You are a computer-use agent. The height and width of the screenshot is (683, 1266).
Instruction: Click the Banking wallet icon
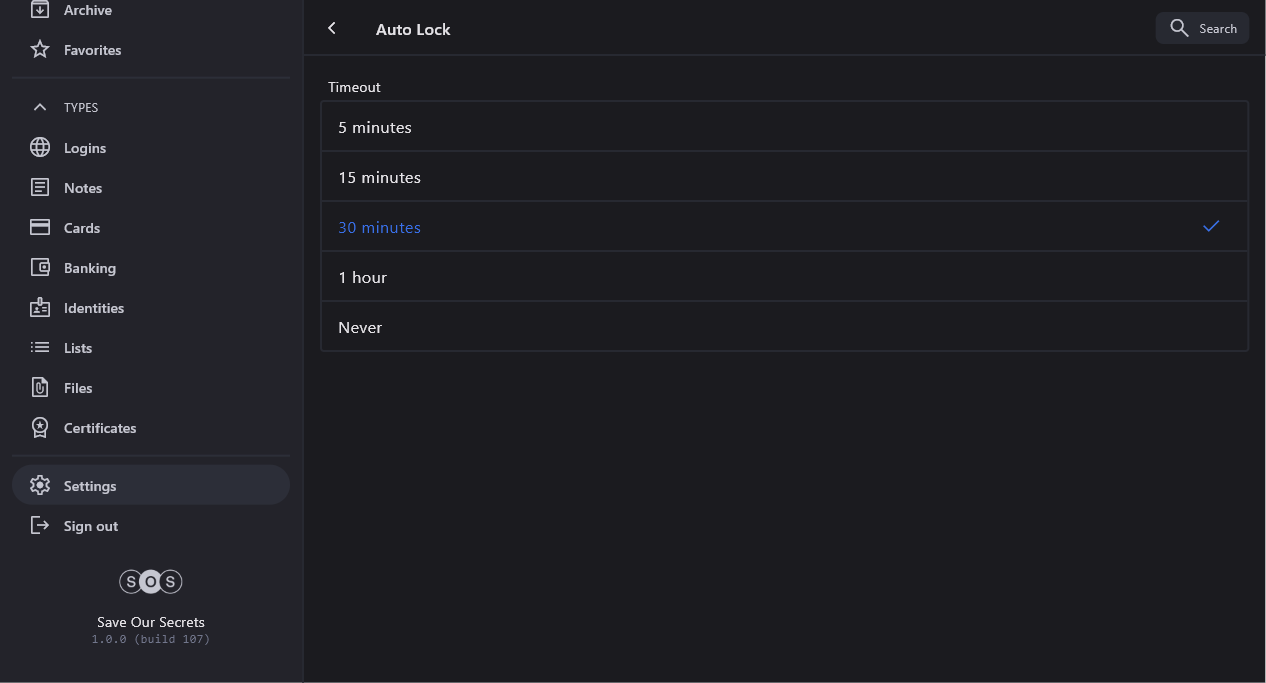click(x=40, y=268)
